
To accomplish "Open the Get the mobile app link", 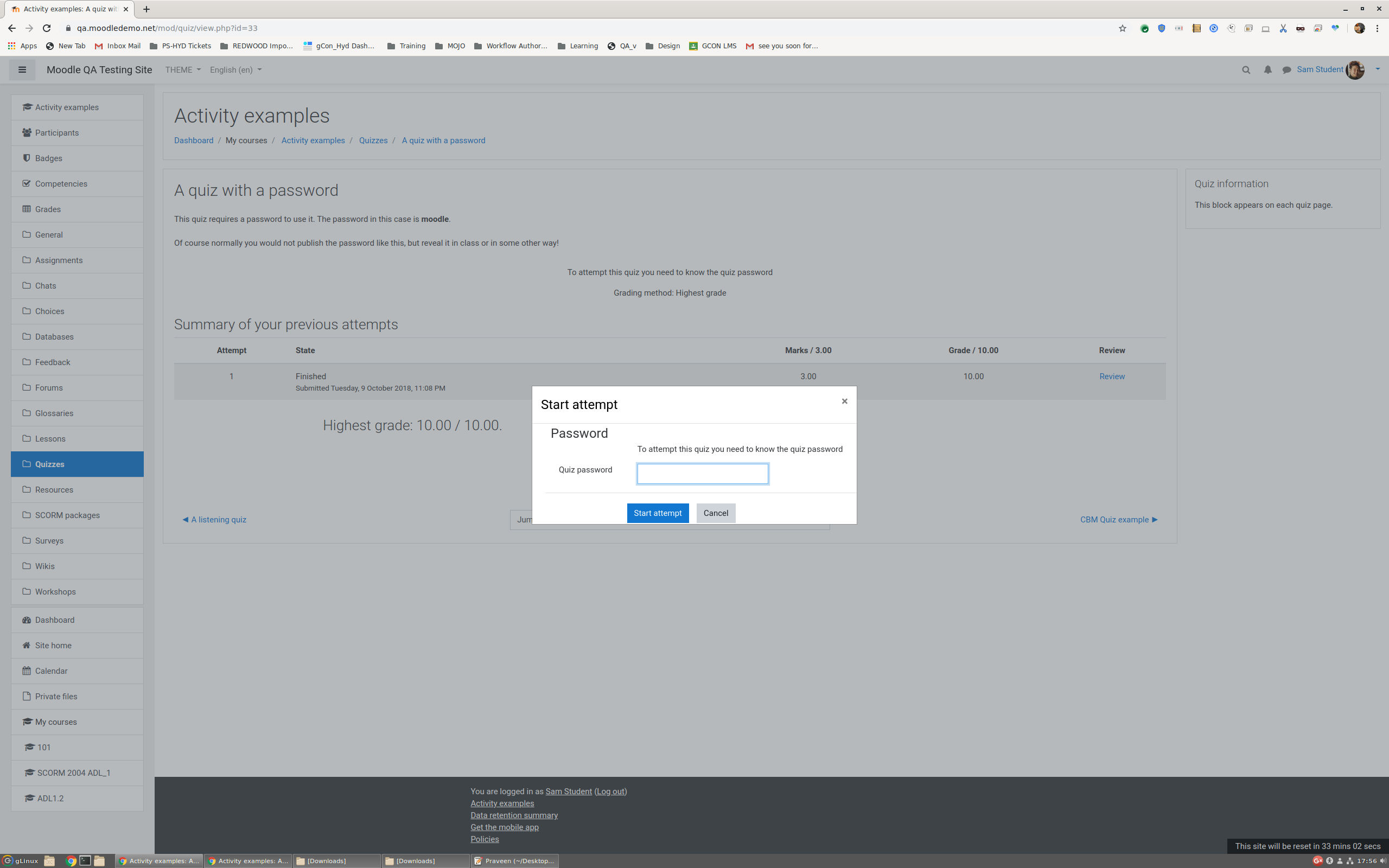I will point(505,827).
